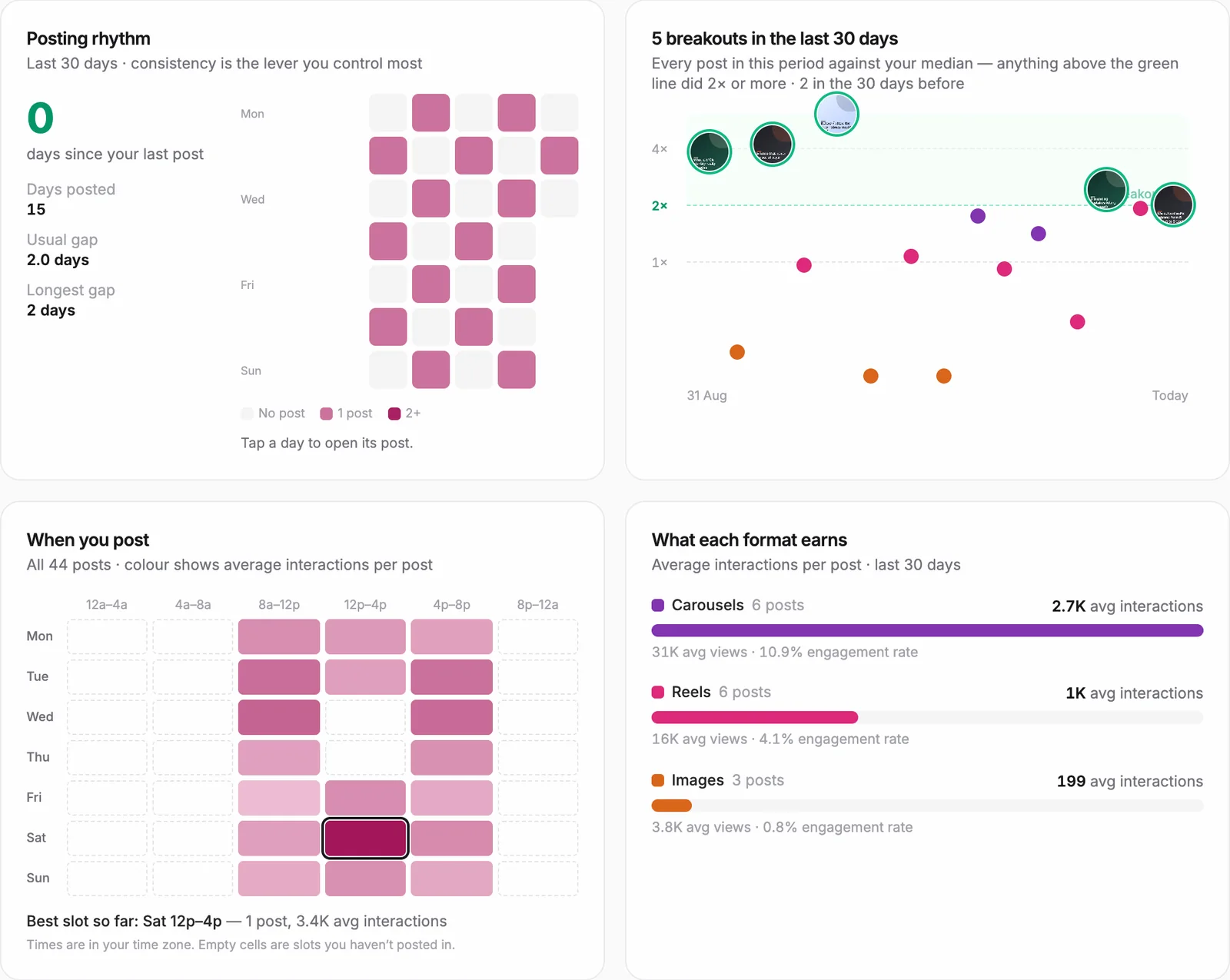Click the Carousels purple progress bar
Screen dimensions: 1230x980
(927, 631)
